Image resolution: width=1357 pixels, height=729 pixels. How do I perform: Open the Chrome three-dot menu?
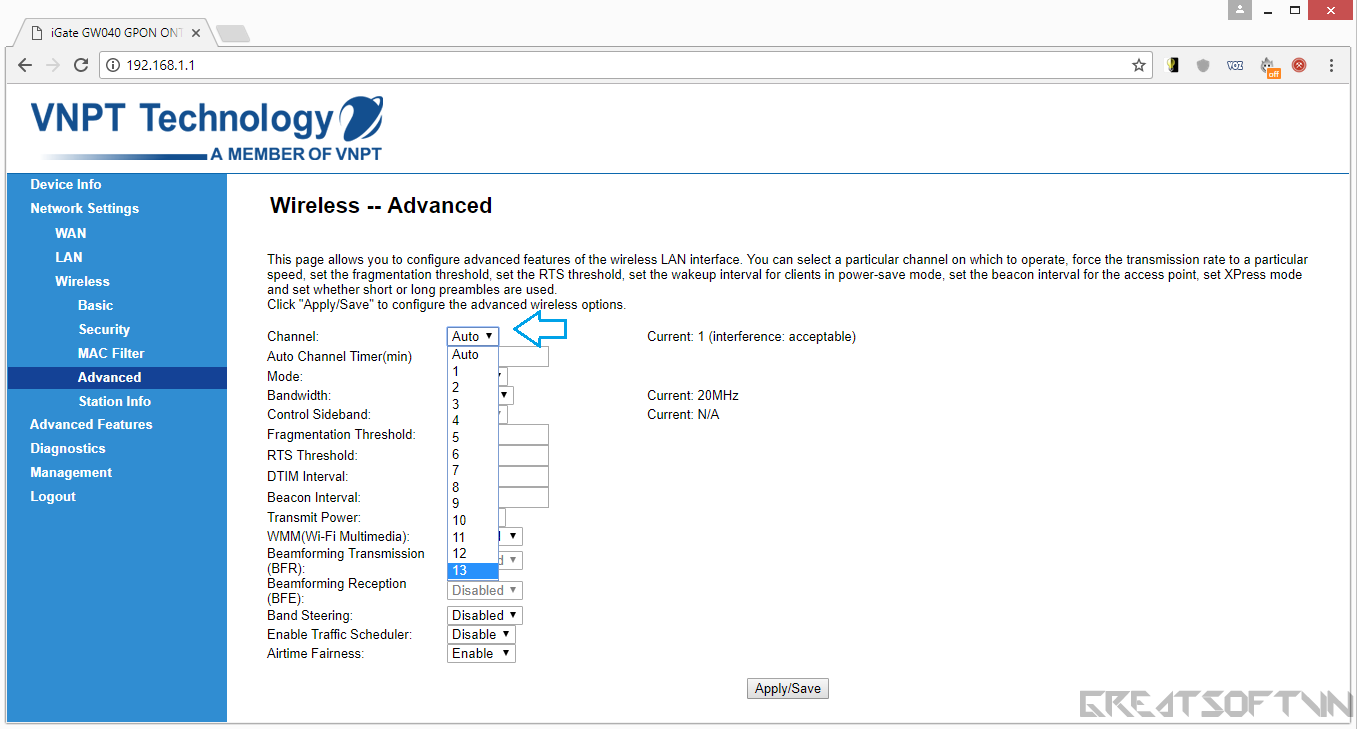tap(1332, 65)
